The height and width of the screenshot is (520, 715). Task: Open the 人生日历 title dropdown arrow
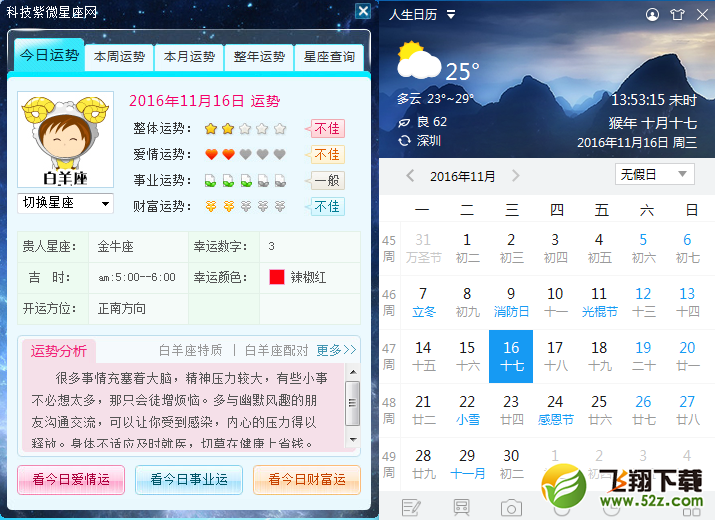[451, 15]
